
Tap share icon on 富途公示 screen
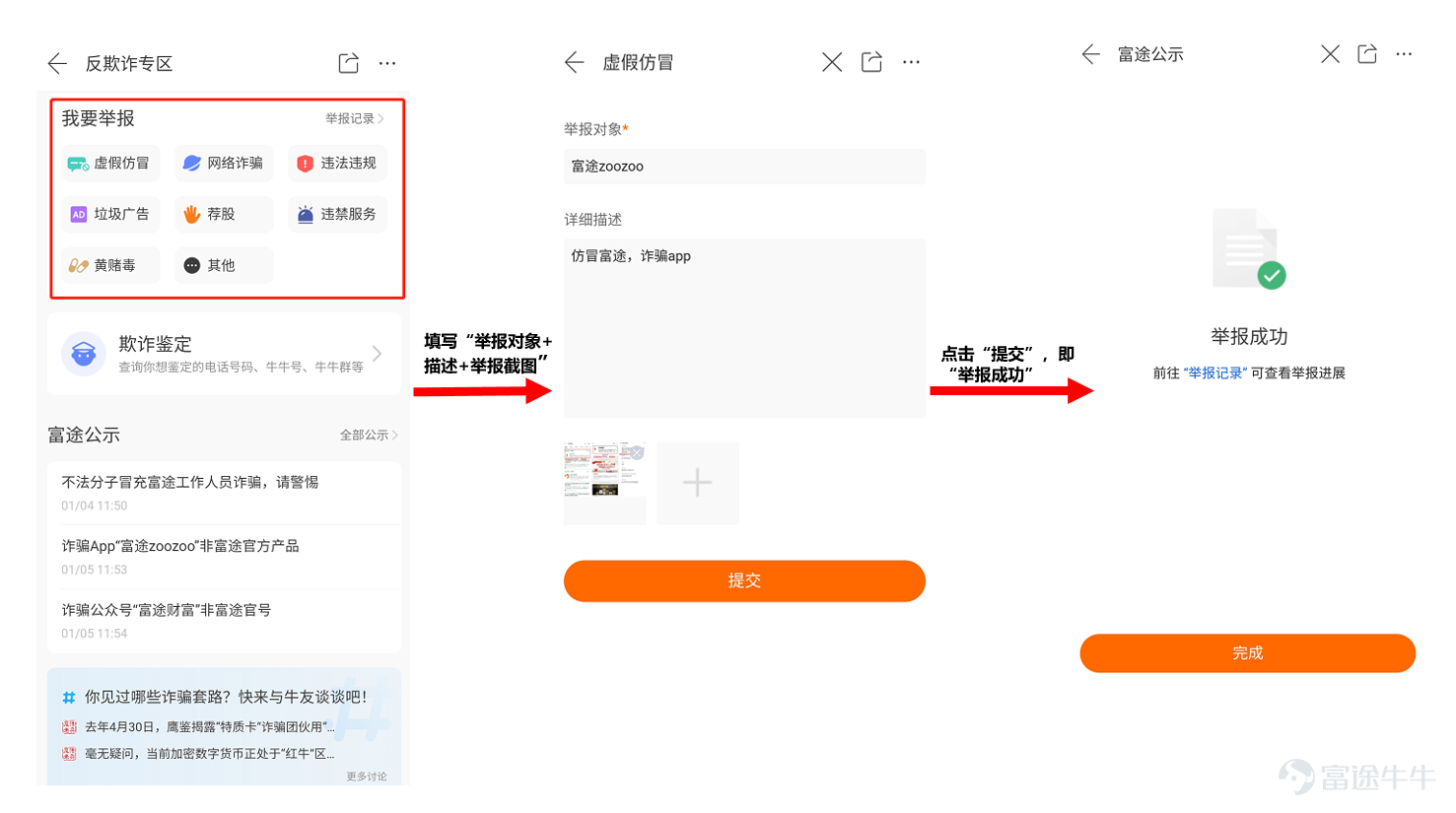pos(1367,54)
